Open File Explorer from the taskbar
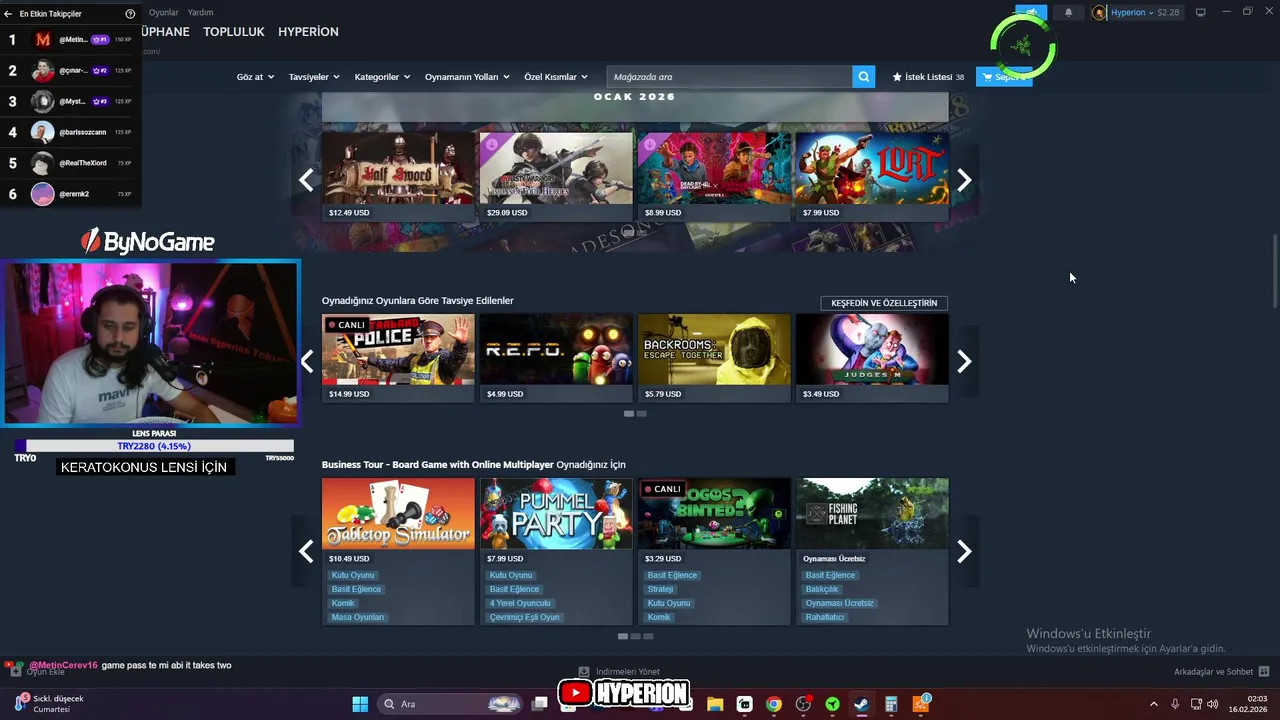1280x720 pixels. tap(715, 704)
